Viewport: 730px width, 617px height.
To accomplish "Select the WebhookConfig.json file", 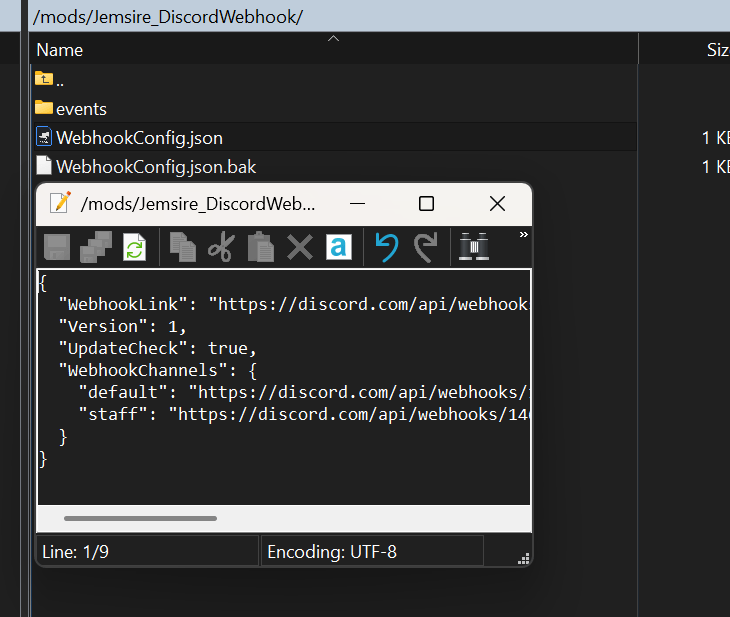I will [x=139, y=137].
